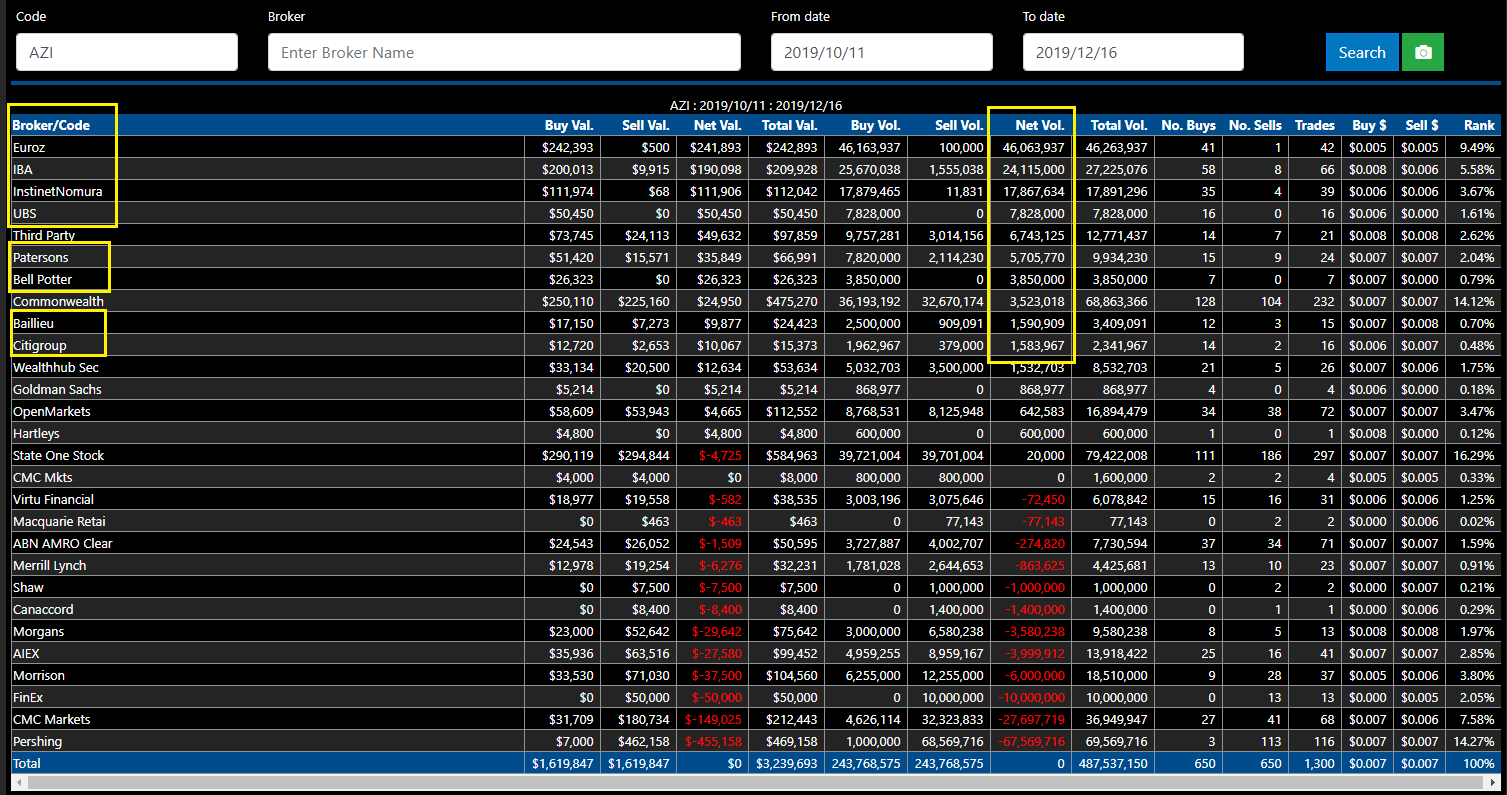The image size is (1507, 795).
Task: Click FinEx sell volume 10,000,000
Action: point(952,697)
